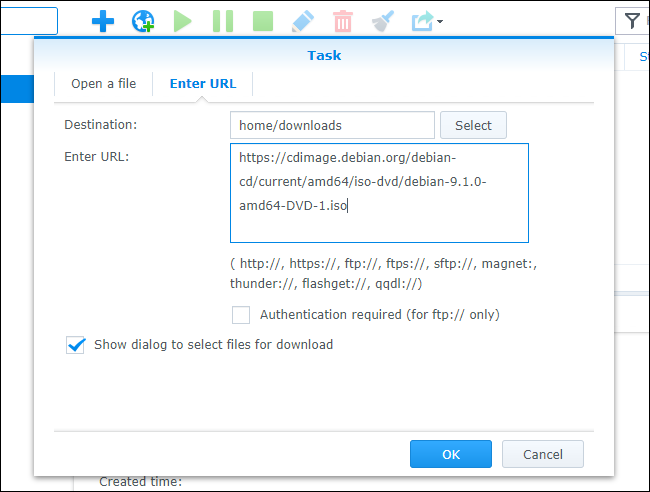Click the Cancel button
650x492 pixels.
coord(543,454)
